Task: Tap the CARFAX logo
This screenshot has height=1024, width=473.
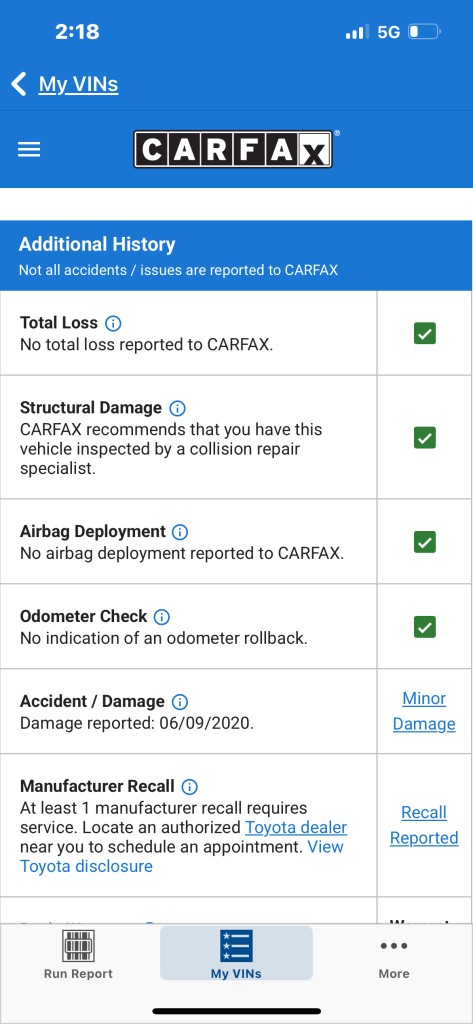Action: [x=234, y=150]
